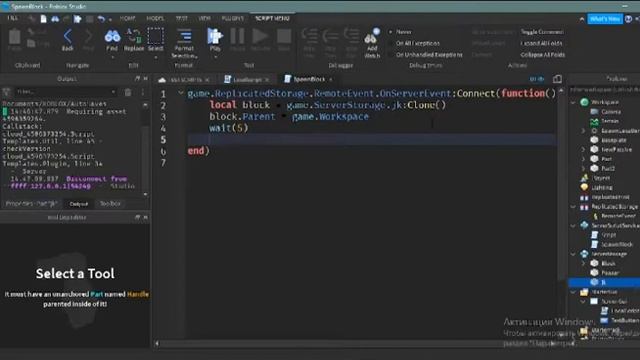Viewport: 640px width, 360px height.
Task: Switch to the SpawnBlock editor tab
Action: (309, 79)
